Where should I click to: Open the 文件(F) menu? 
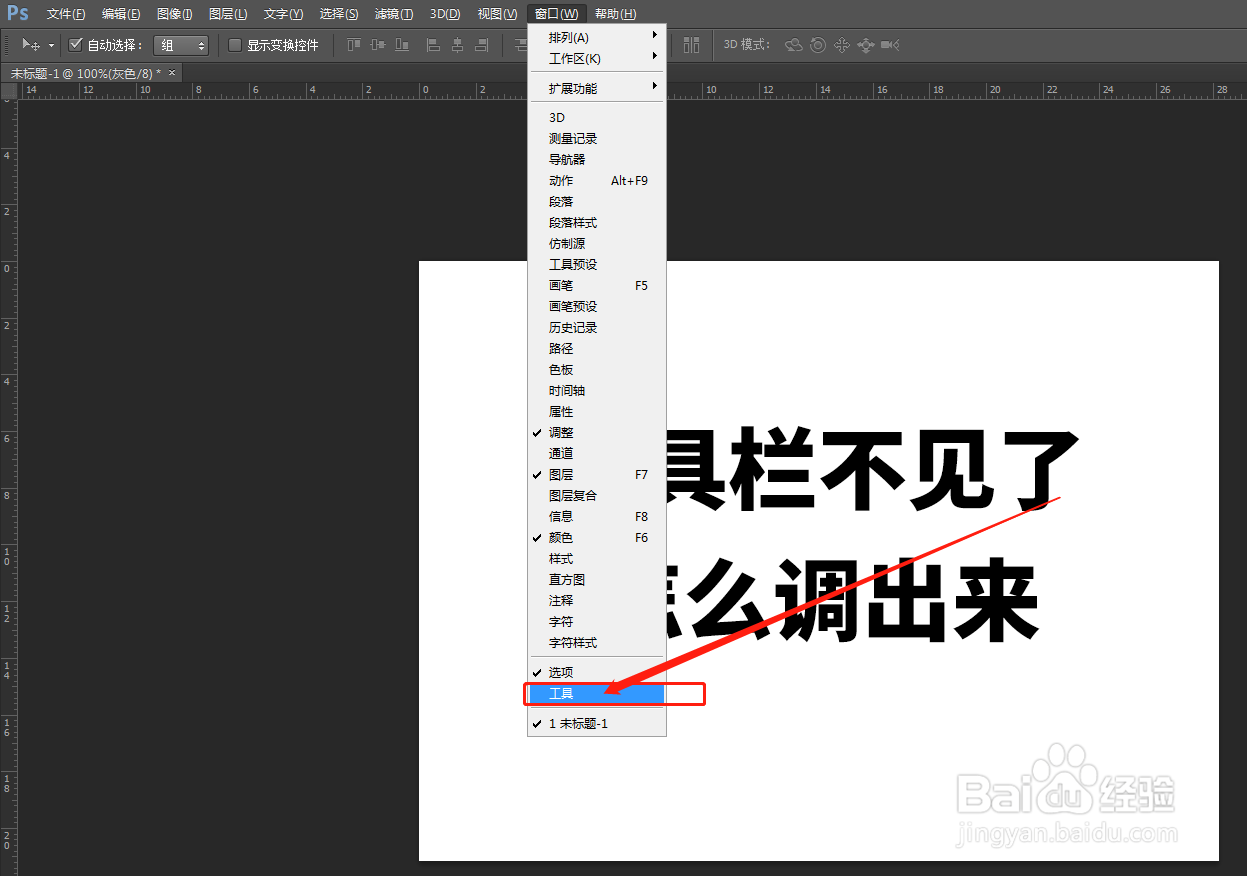(66, 14)
